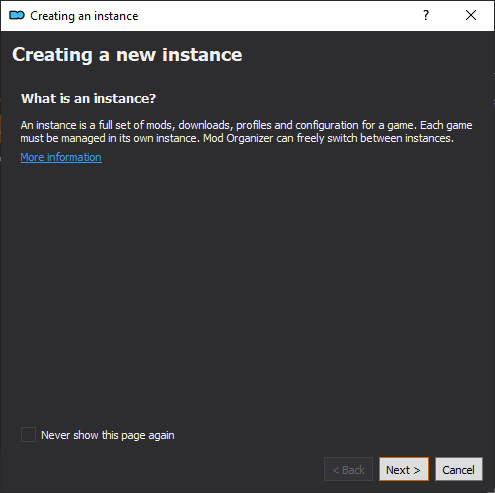The width and height of the screenshot is (495, 493).
Task: Close the Creating an instance dialog
Action: click(x=471, y=15)
